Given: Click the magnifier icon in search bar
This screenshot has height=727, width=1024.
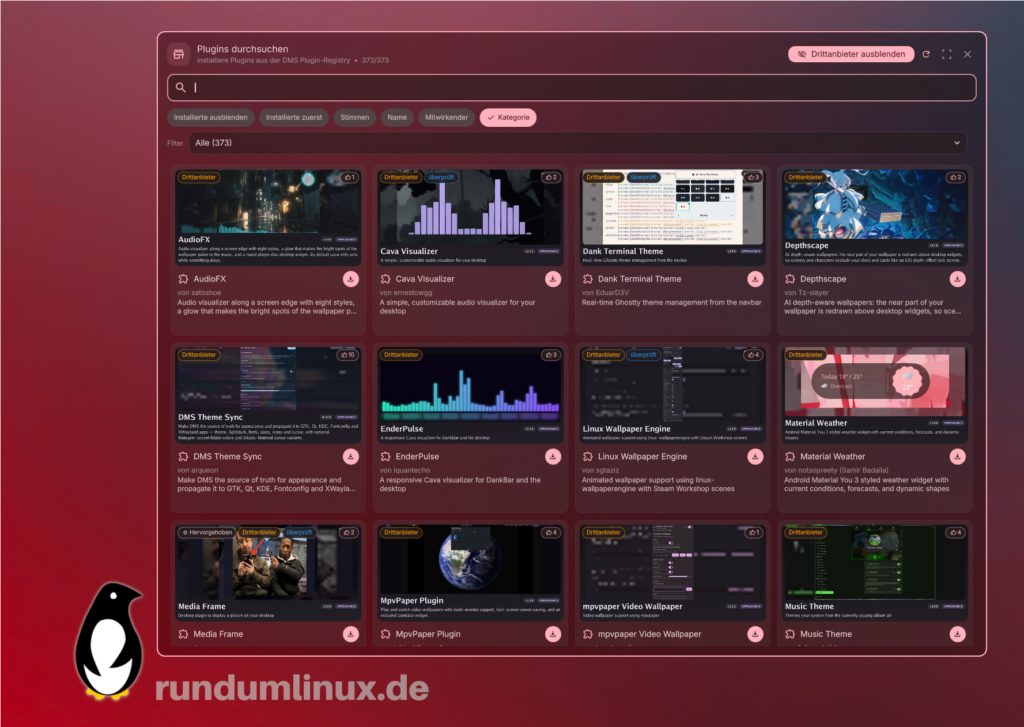Looking at the screenshot, I should click(x=181, y=88).
